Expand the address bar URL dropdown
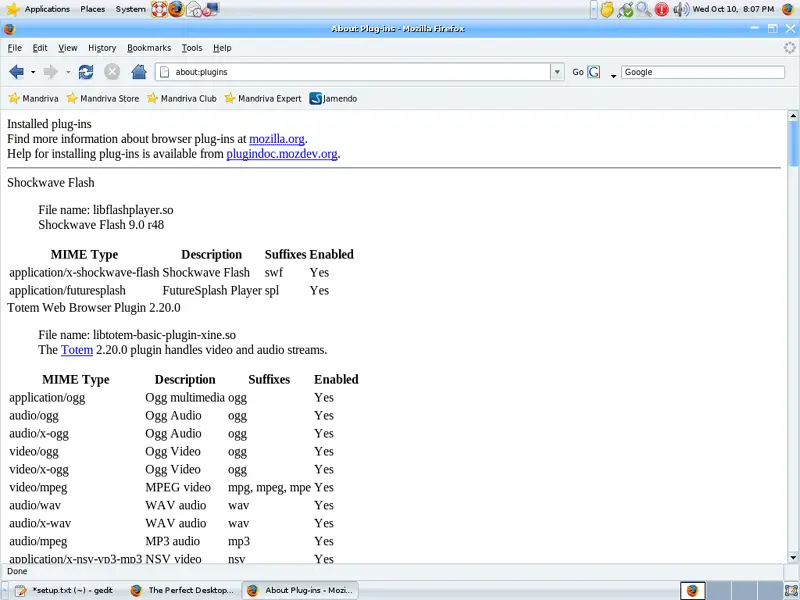 [557, 72]
